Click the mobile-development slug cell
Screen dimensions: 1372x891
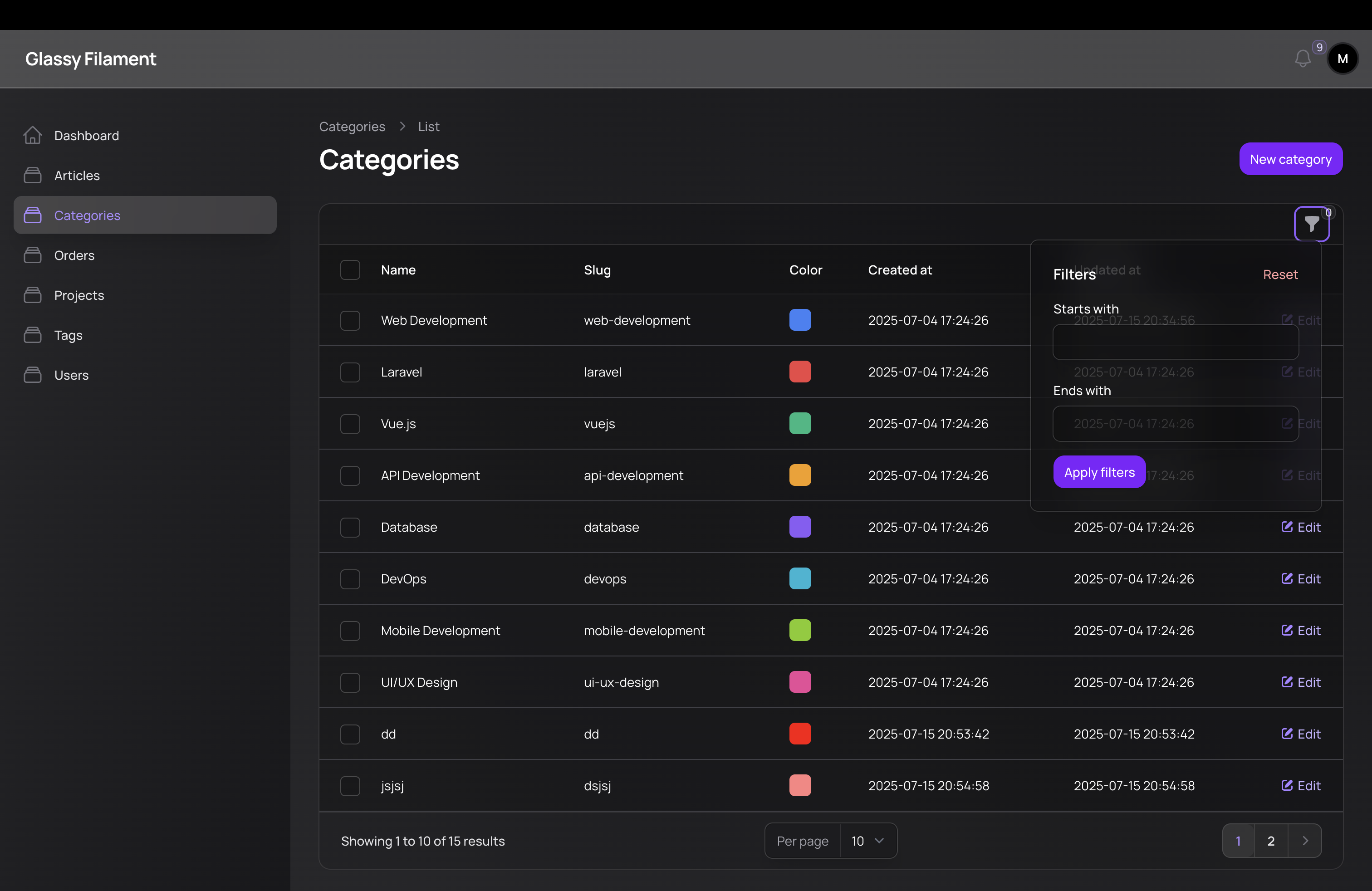[644, 631]
